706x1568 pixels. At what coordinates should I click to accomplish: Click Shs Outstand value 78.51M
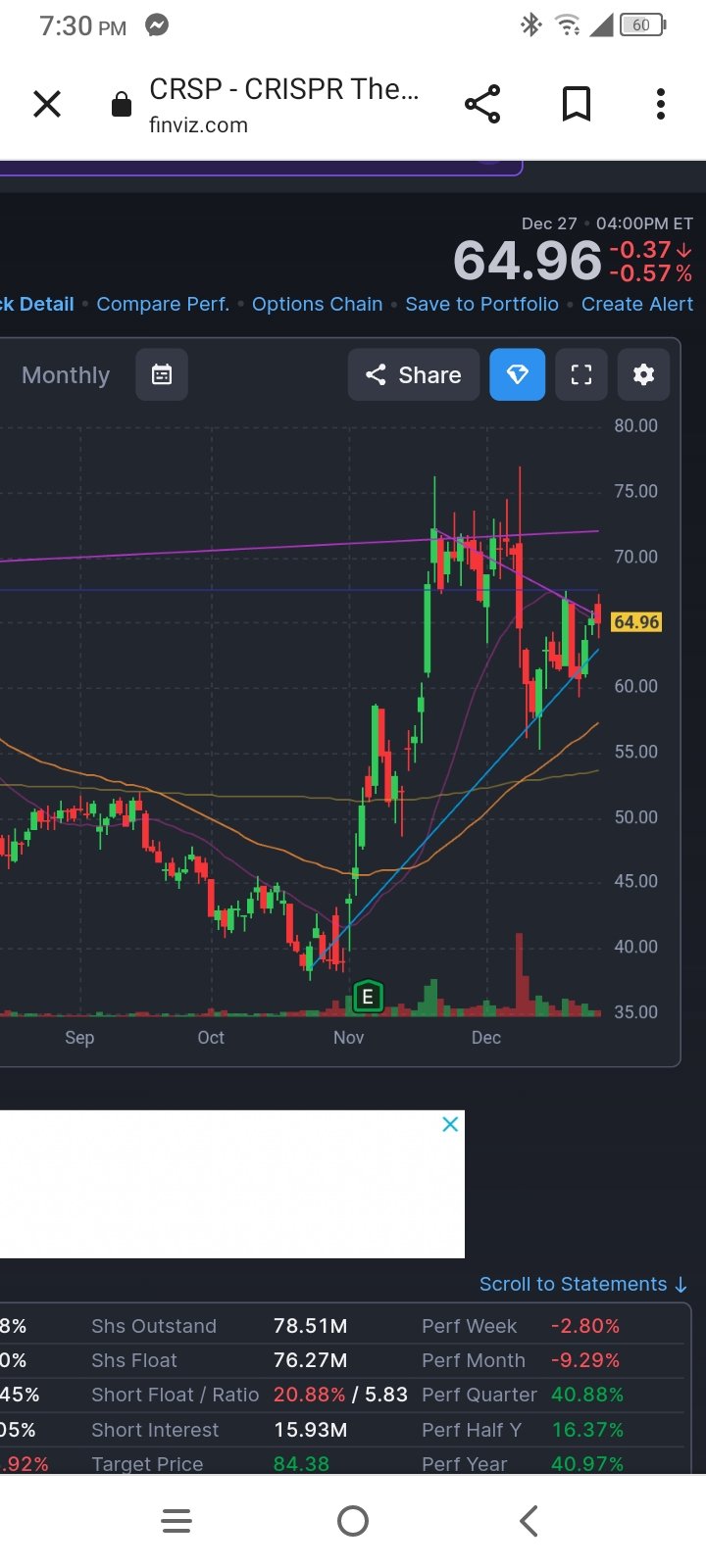click(310, 1326)
